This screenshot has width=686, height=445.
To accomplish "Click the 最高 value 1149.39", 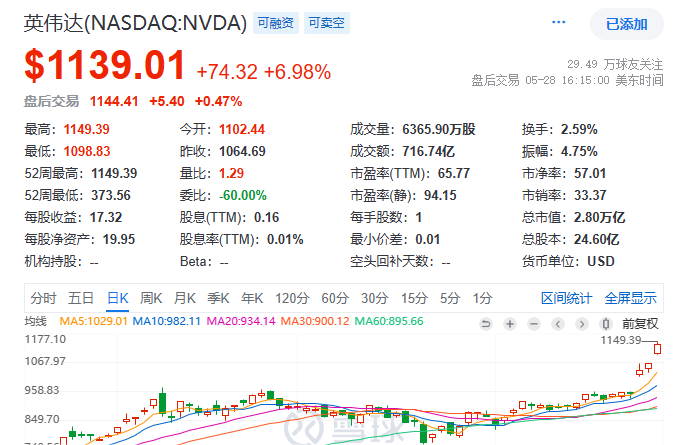I will tap(87, 130).
